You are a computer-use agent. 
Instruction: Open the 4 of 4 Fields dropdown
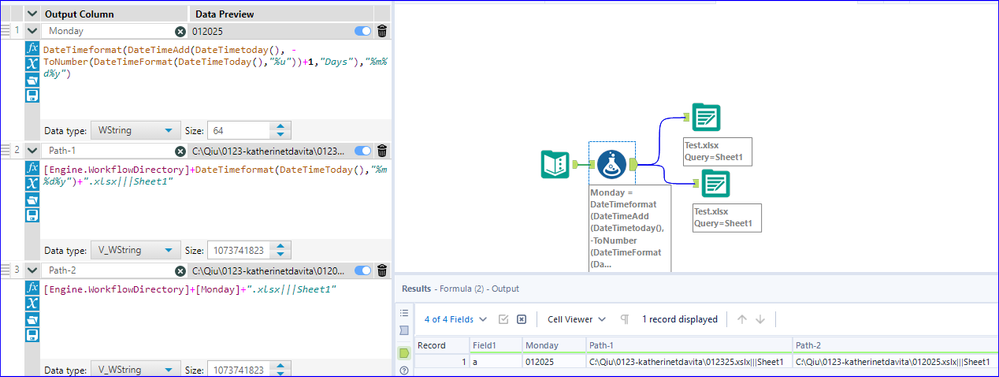(x=455, y=319)
